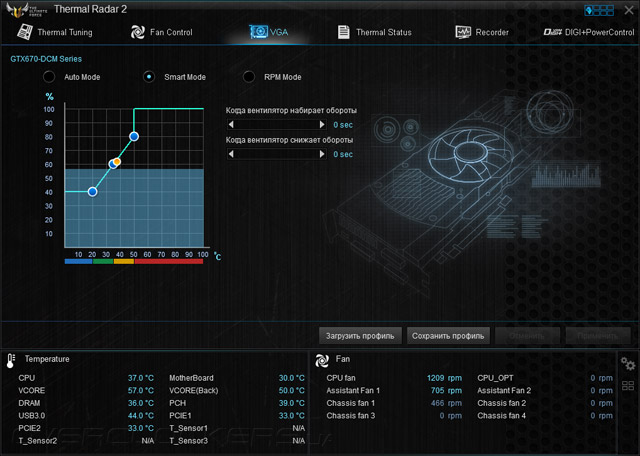The width and height of the screenshot is (640, 456).
Task: Choose RPM Mode
Action: 249,77
